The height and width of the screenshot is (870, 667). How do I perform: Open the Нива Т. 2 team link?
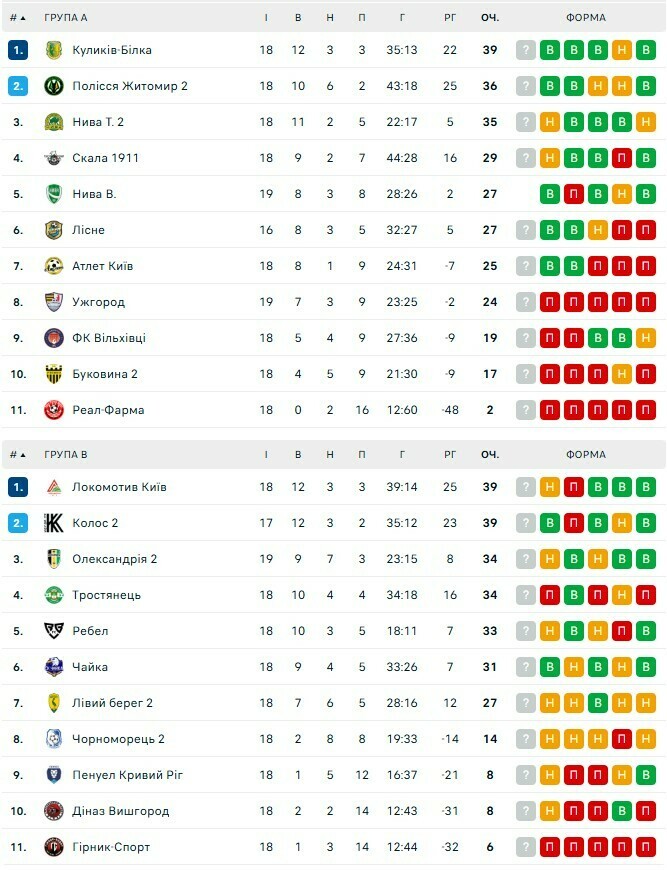click(x=98, y=122)
